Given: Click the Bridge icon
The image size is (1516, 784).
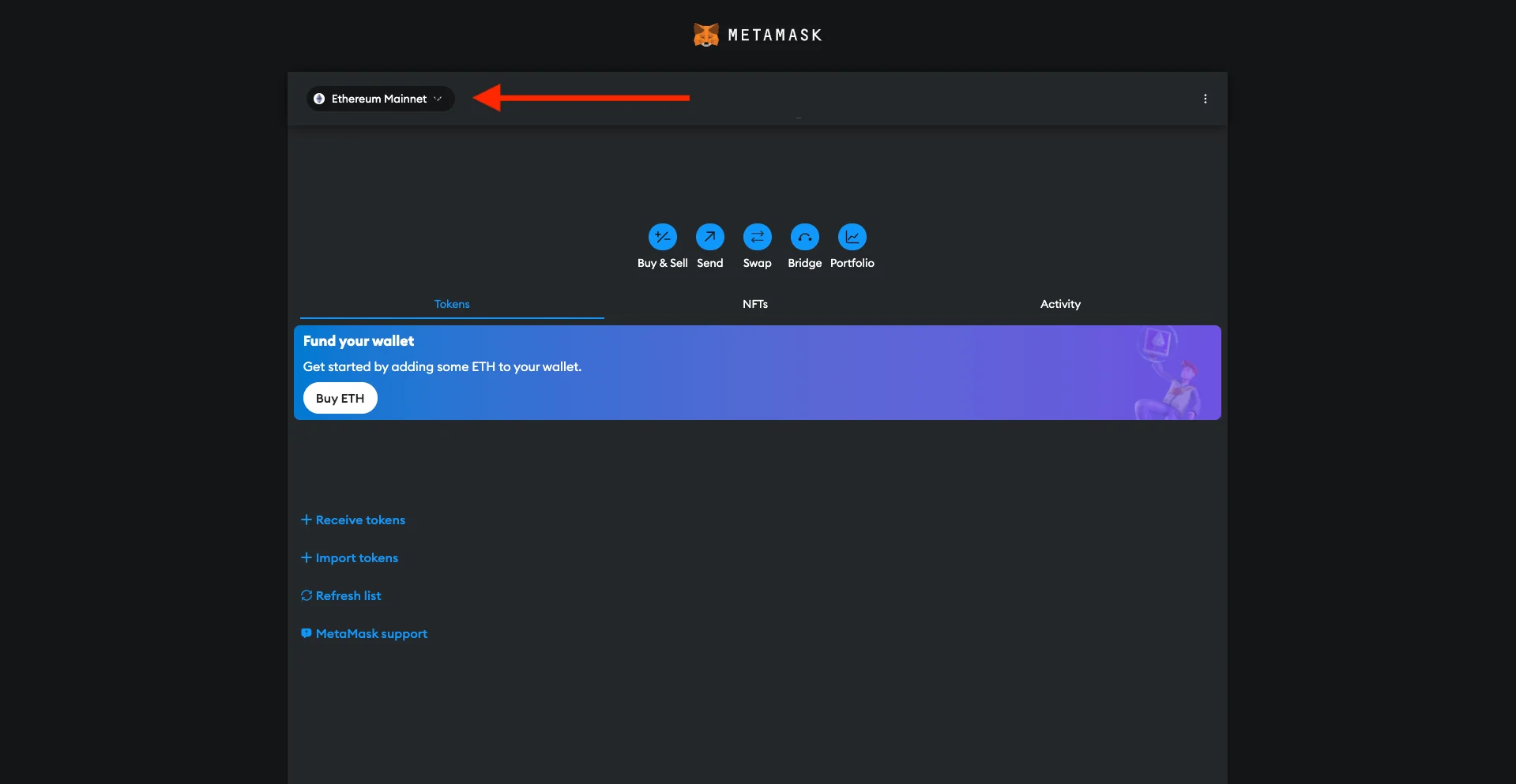Looking at the screenshot, I should click(x=805, y=237).
